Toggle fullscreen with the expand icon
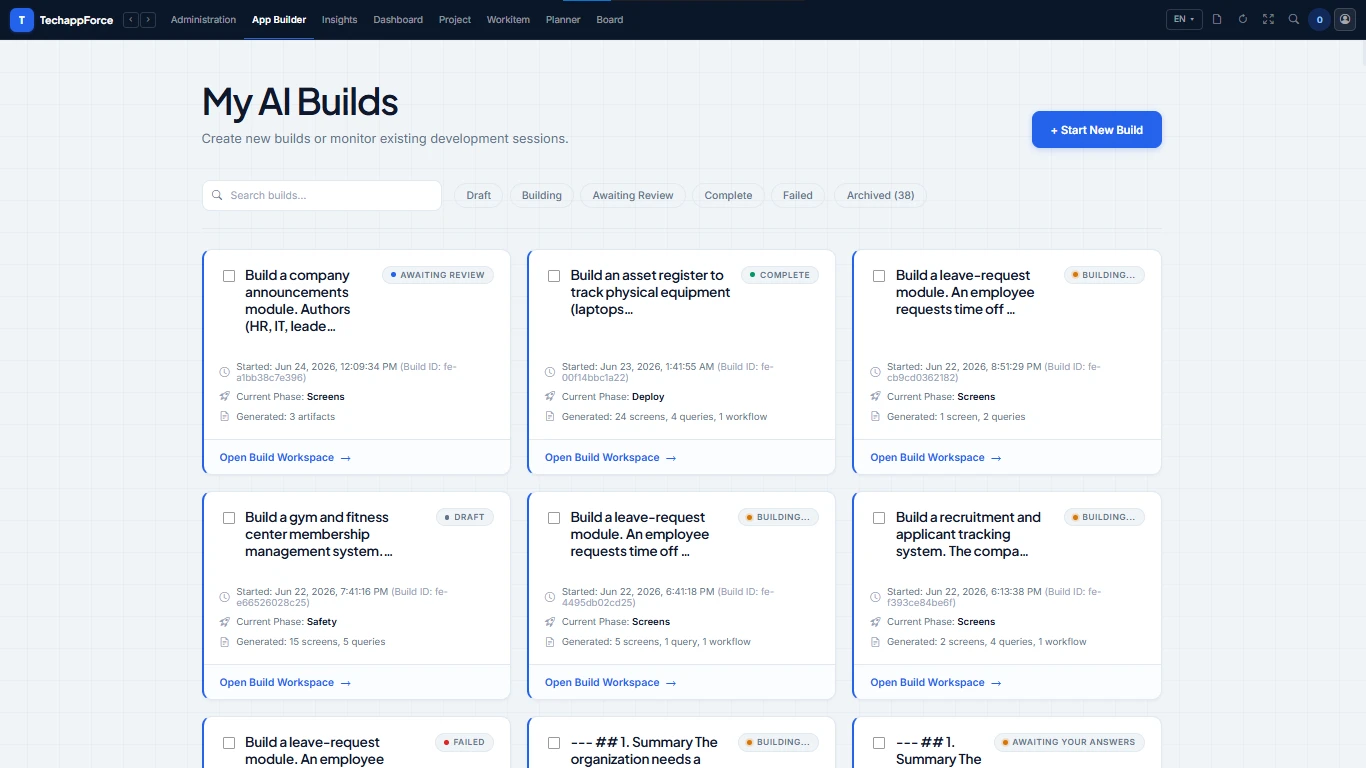The image size is (1366, 768). click(x=1268, y=19)
